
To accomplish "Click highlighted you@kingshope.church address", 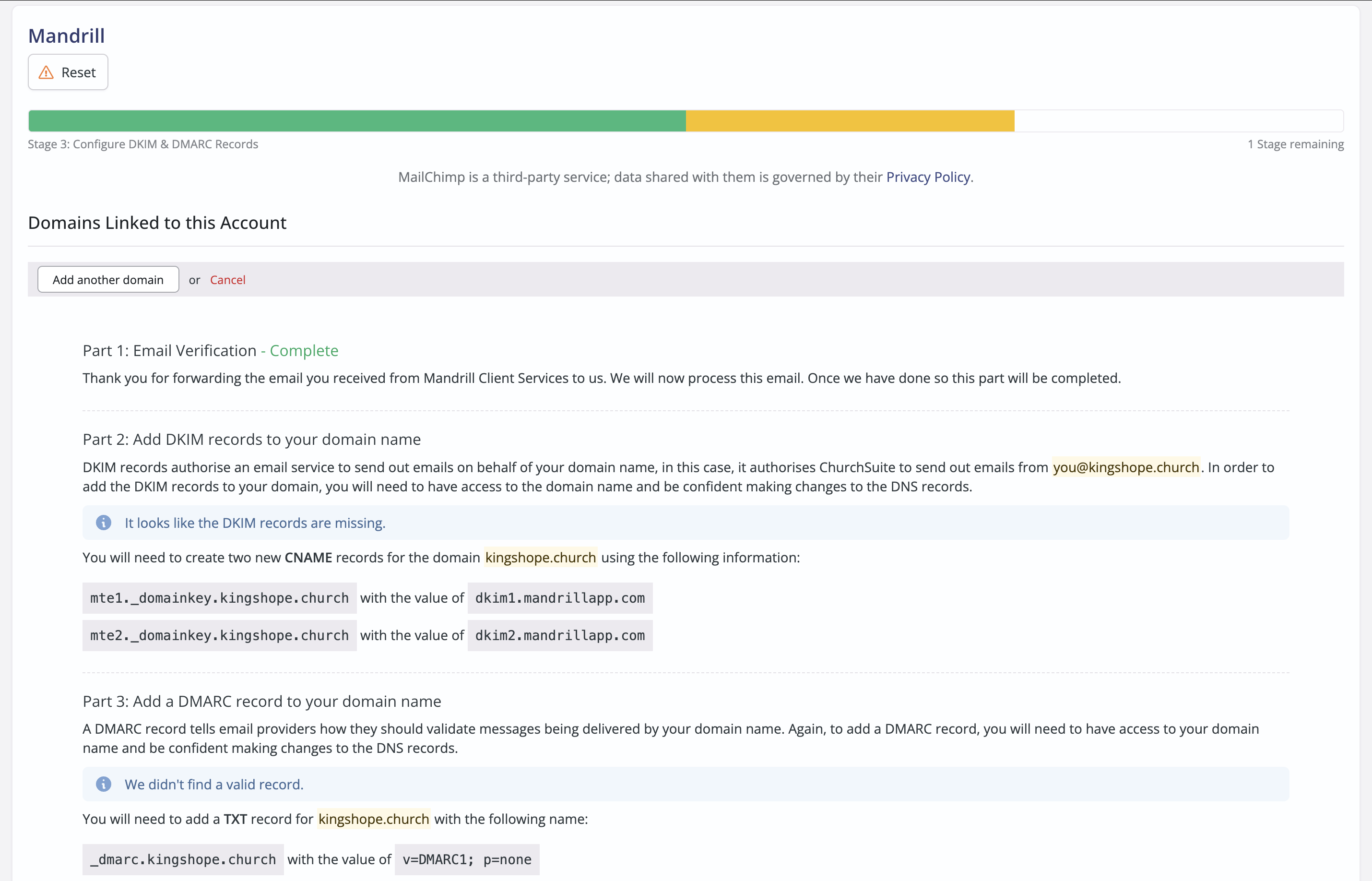I will [1126, 467].
